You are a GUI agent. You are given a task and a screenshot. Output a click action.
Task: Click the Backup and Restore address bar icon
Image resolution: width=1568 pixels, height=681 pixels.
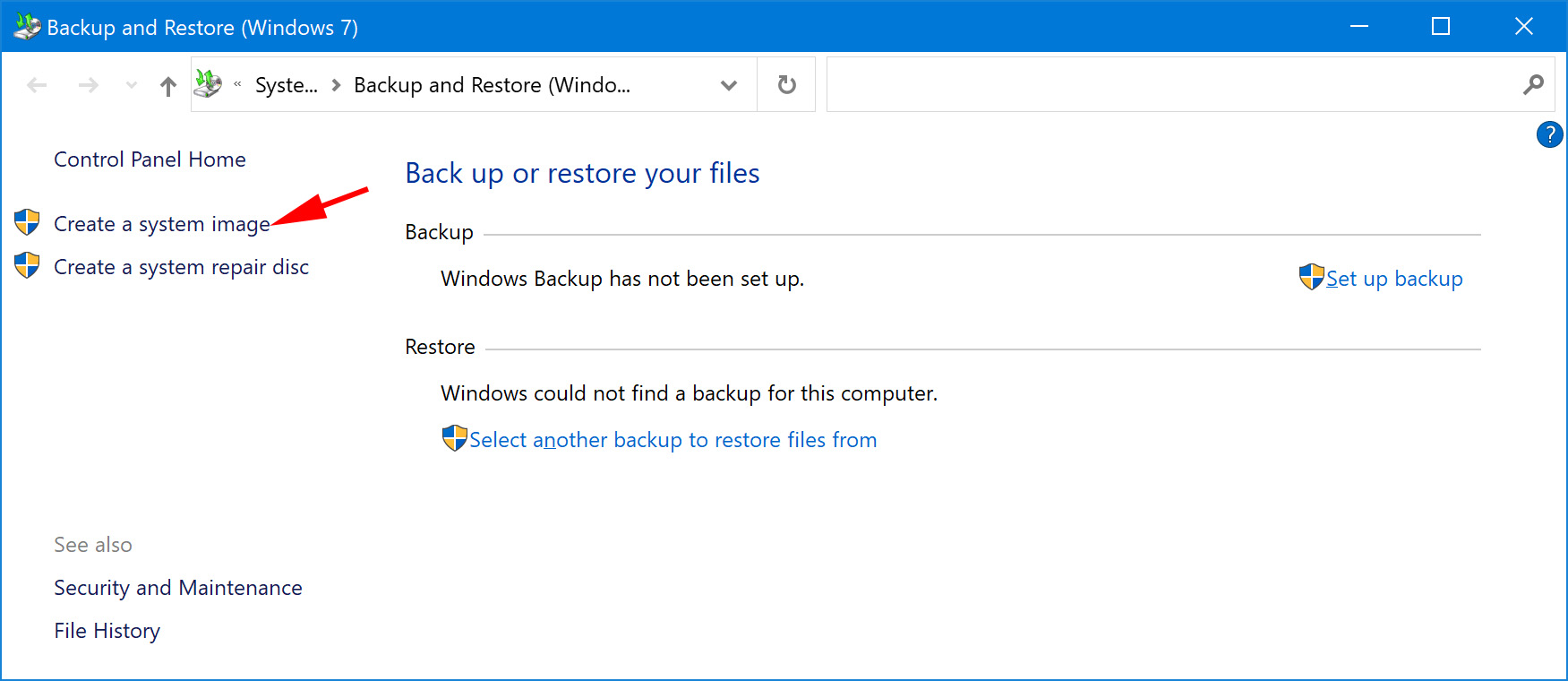(x=208, y=84)
